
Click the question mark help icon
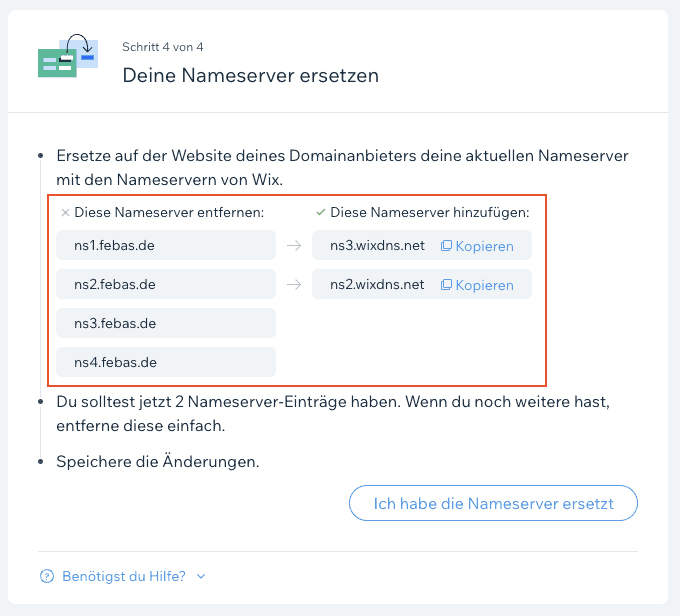tap(47, 576)
